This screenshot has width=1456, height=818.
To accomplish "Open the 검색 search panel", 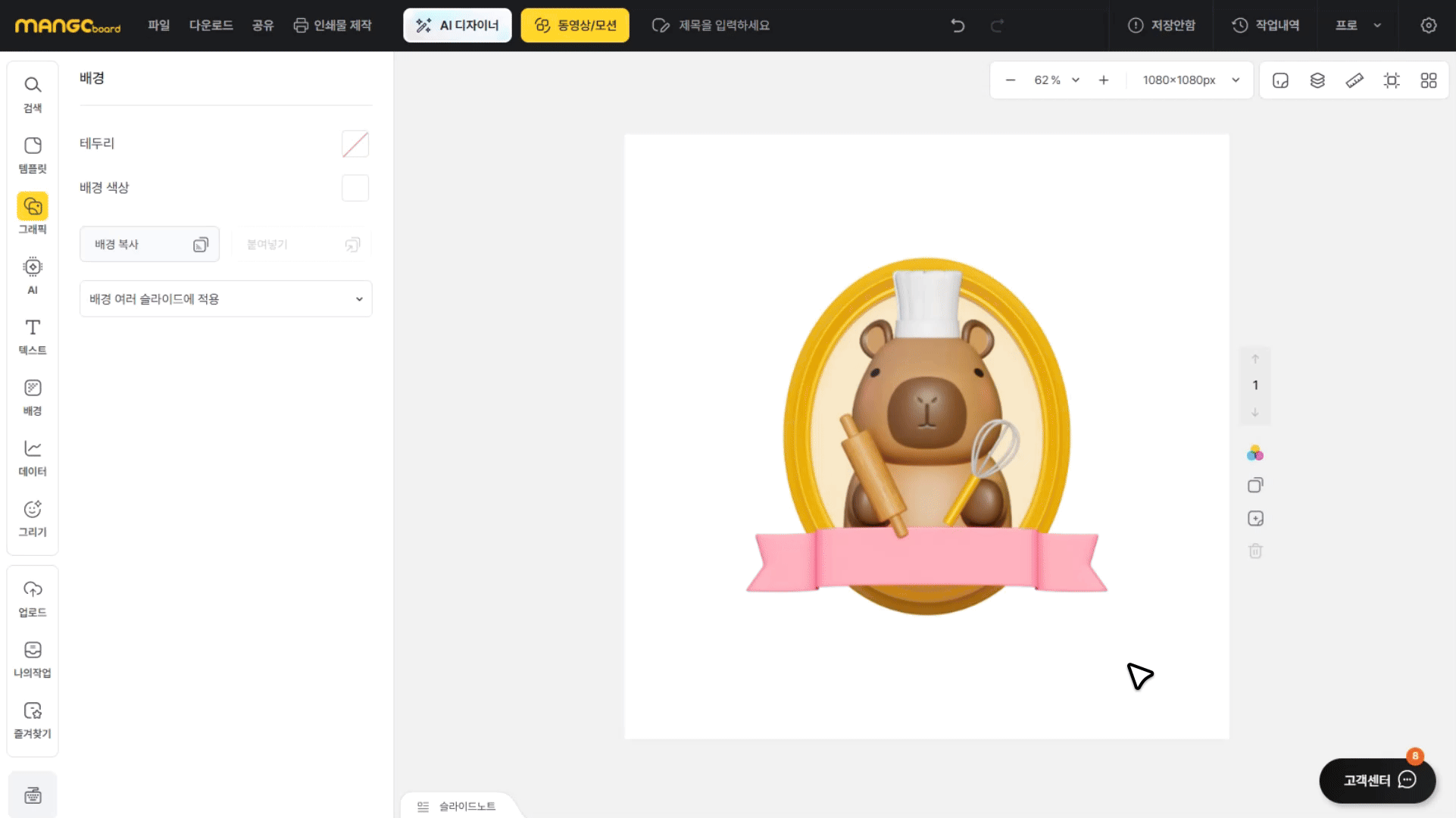I will point(33,93).
